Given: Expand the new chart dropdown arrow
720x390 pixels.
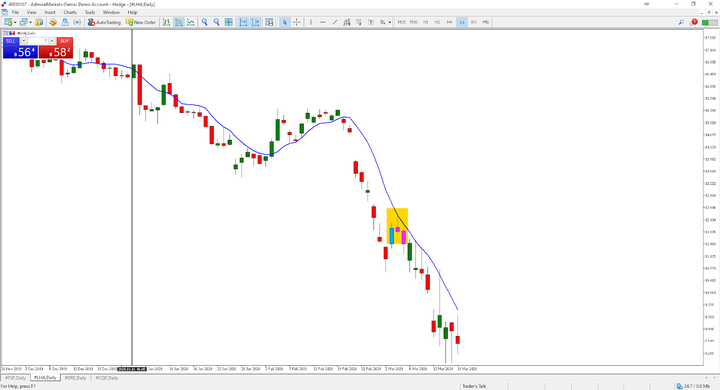Looking at the screenshot, I should [15, 22].
